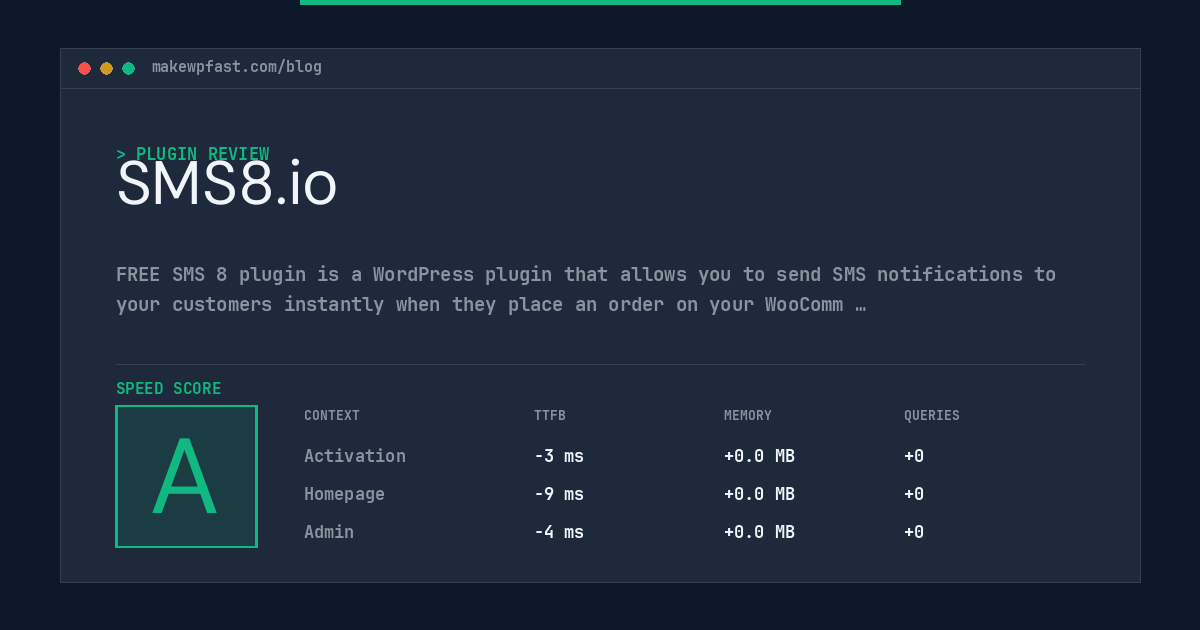Click the QUERIES column header
The width and height of the screenshot is (1200, 630).
932,416
